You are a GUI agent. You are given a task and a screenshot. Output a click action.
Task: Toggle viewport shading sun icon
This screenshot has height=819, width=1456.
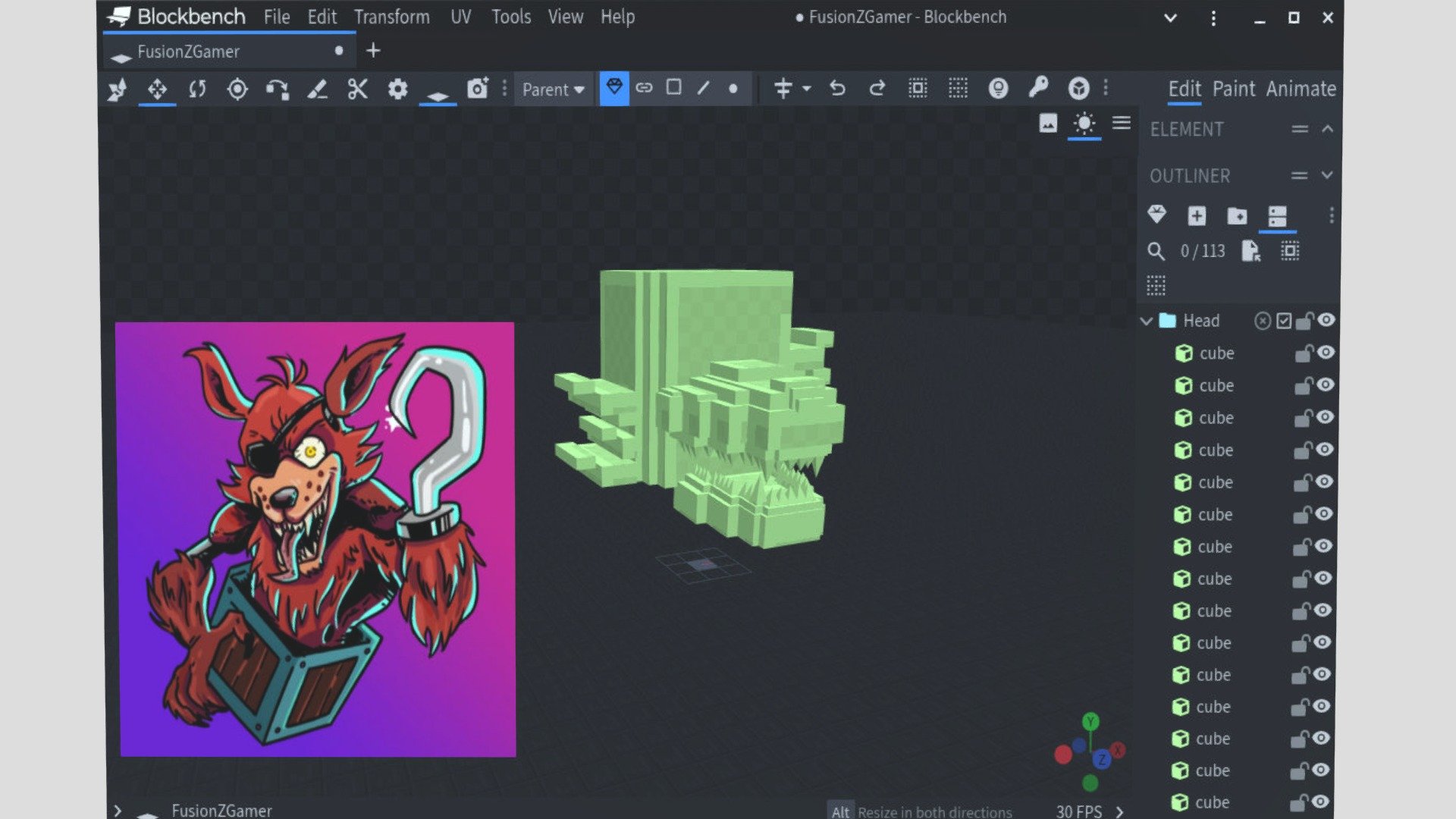pyautogui.click(x=1084, y=124)
